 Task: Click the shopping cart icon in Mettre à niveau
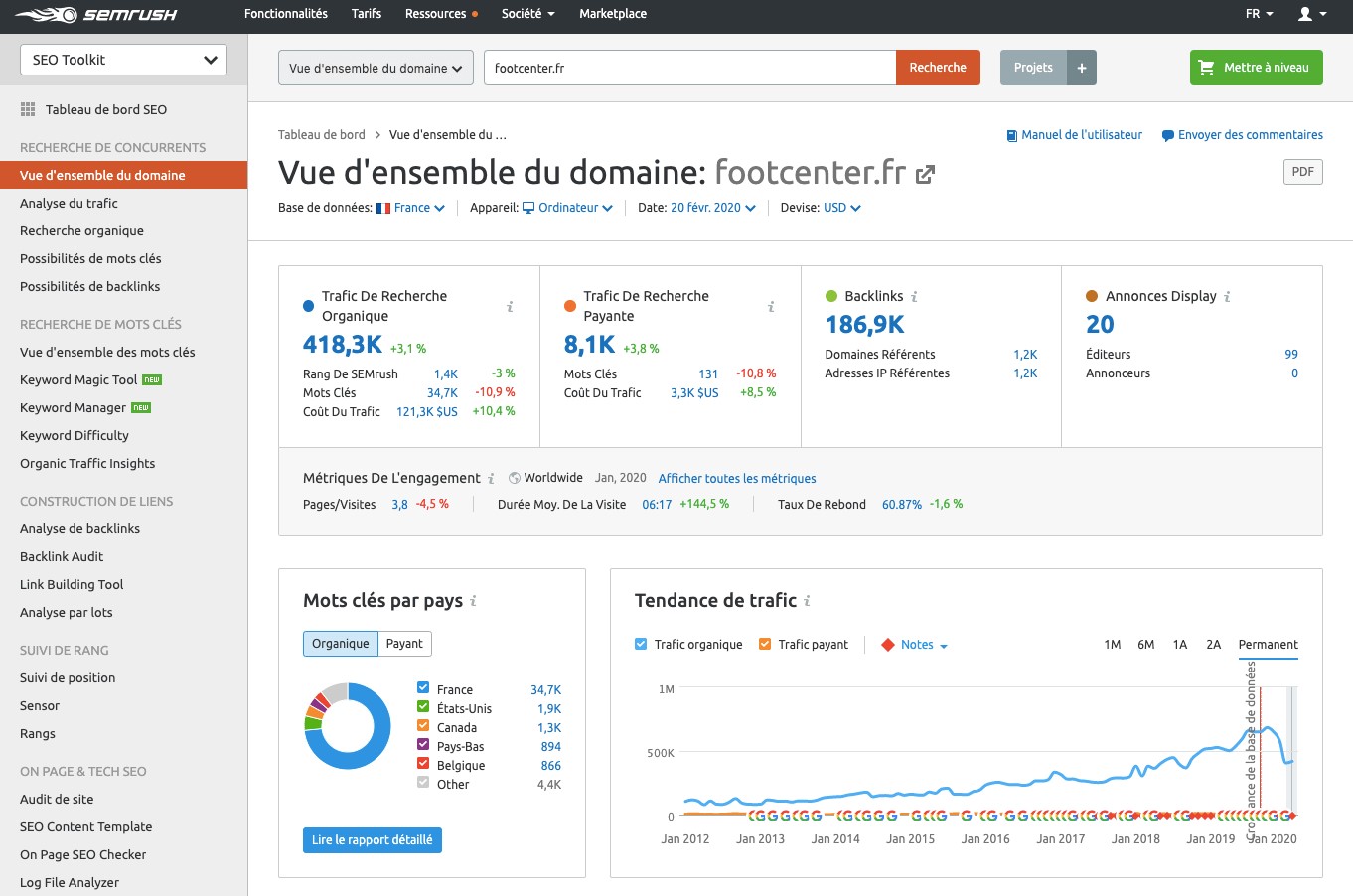[x=1207, y=68]
